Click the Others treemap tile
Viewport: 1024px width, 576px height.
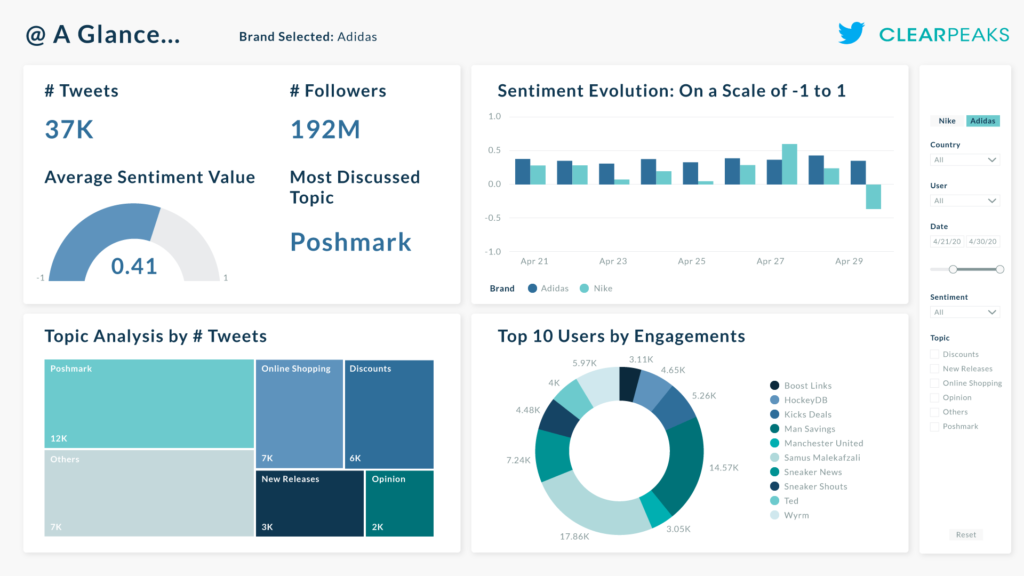point(149,493)
